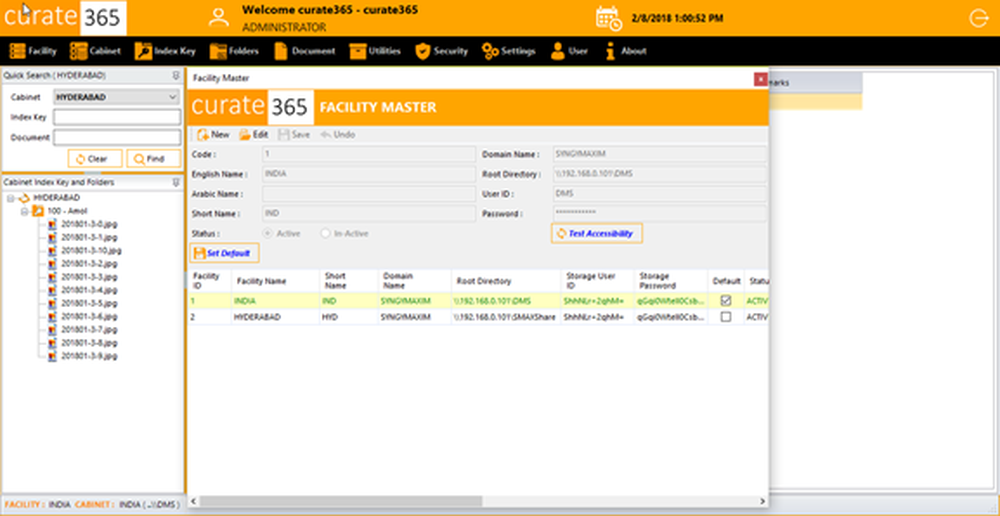Open the Security menu
This screenshot has width=1000, height=516.
click(x=441, y=51)
